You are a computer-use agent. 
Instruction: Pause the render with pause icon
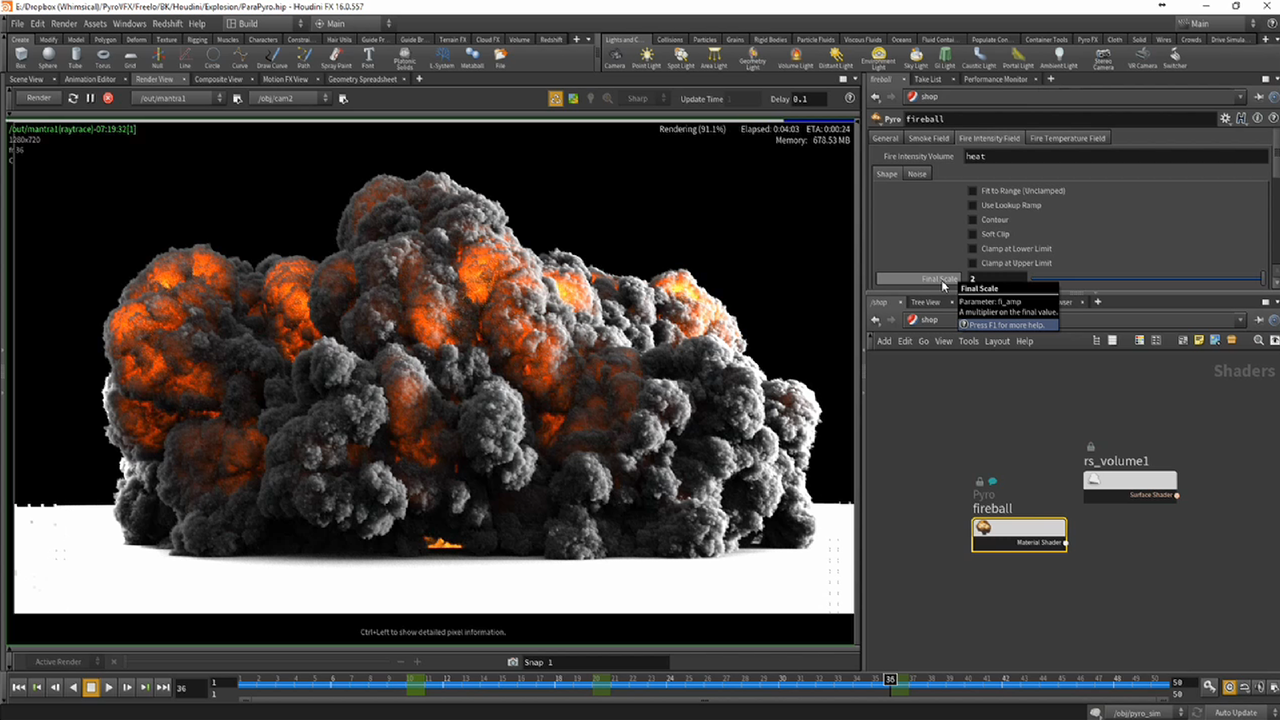[90, 98]
